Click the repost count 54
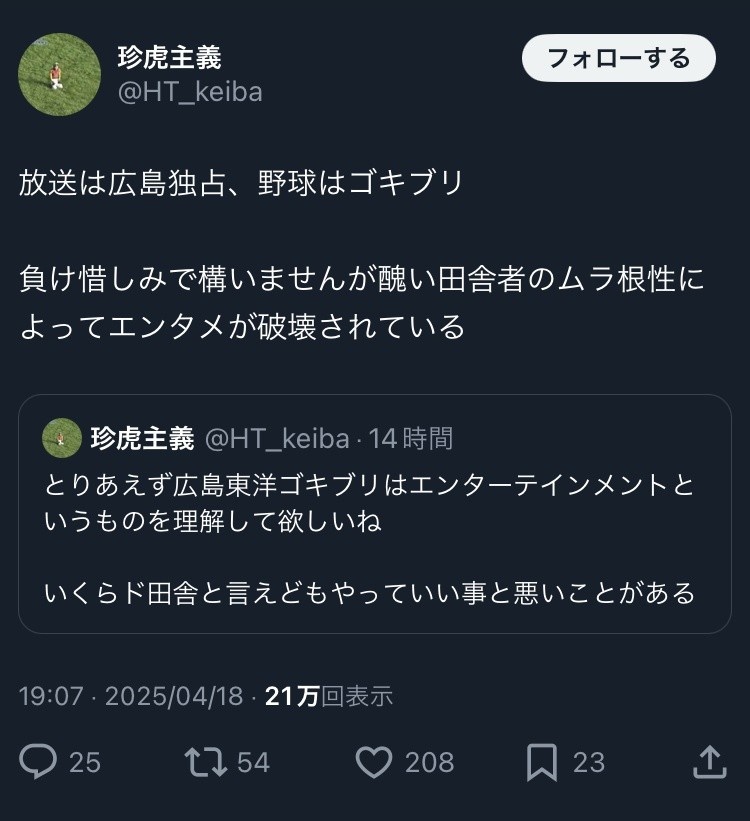This screenshot has height=821, width=750. tap(253, 763)
